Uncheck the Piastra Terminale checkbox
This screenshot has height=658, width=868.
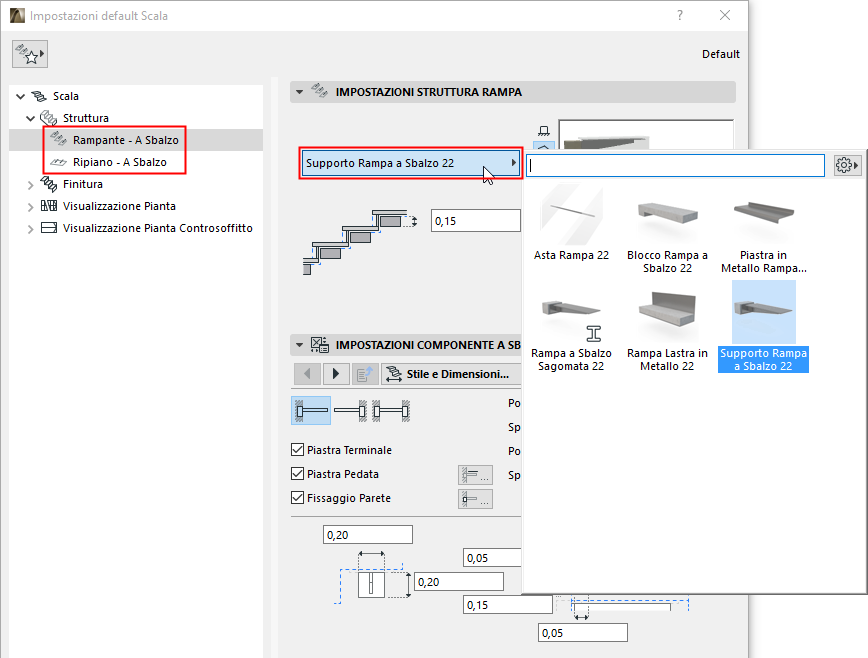[297, 450]
